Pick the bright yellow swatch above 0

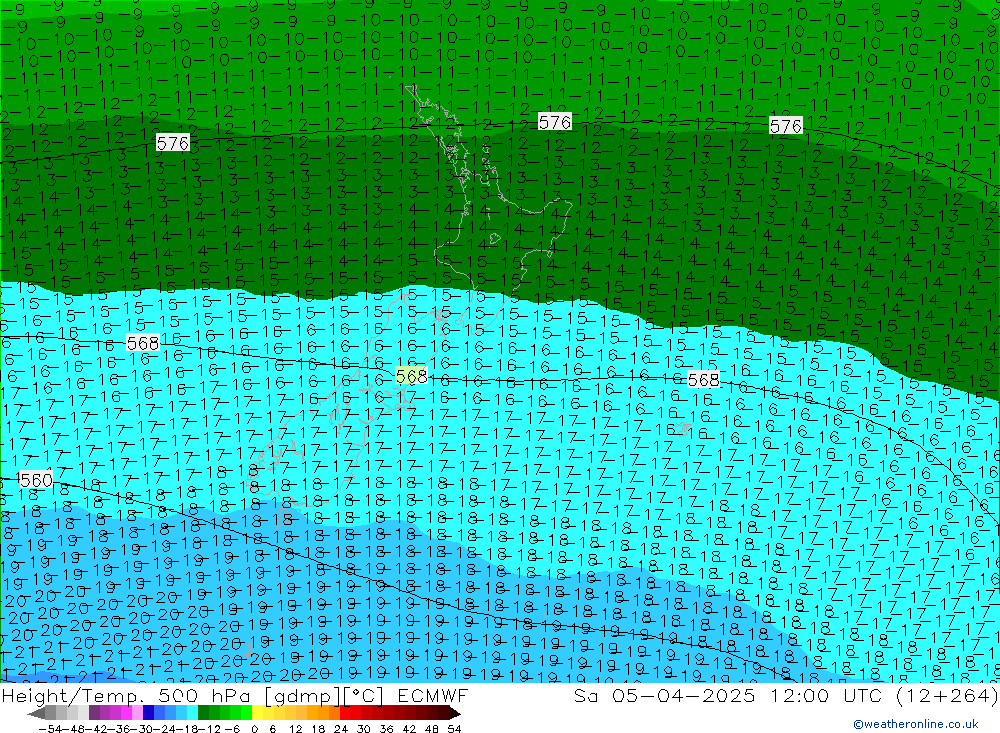pos(258,712)
